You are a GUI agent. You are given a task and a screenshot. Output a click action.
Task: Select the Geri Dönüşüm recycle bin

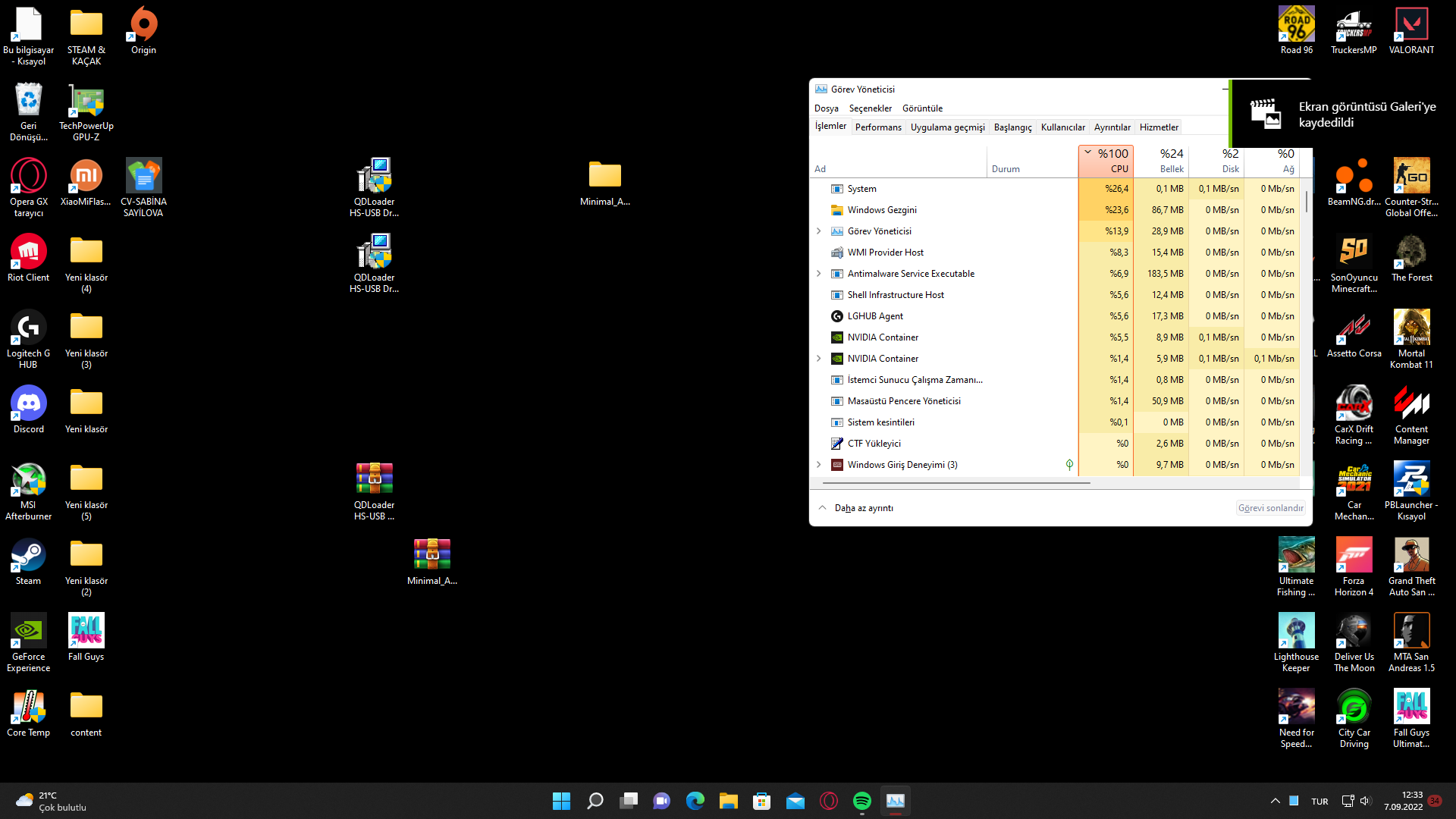coord(29,111)
